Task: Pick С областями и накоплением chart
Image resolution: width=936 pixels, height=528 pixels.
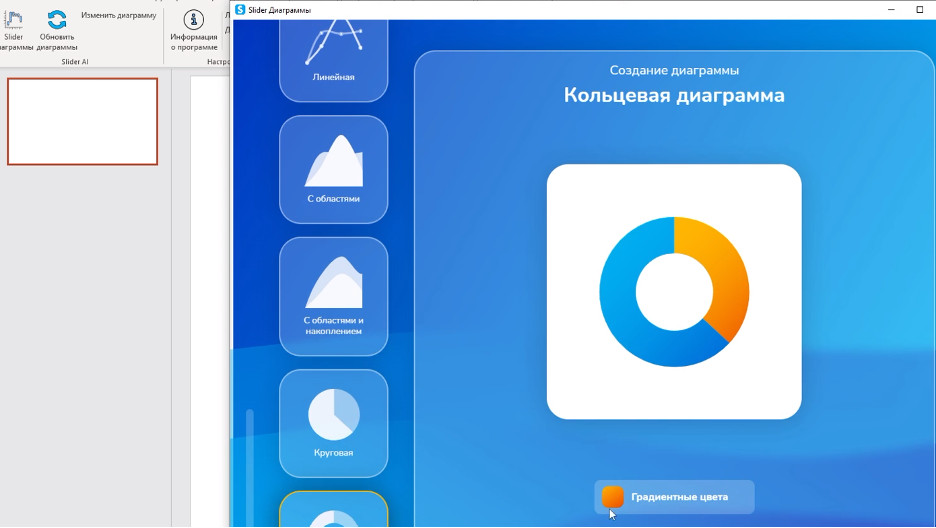Action: coord(333,296)
